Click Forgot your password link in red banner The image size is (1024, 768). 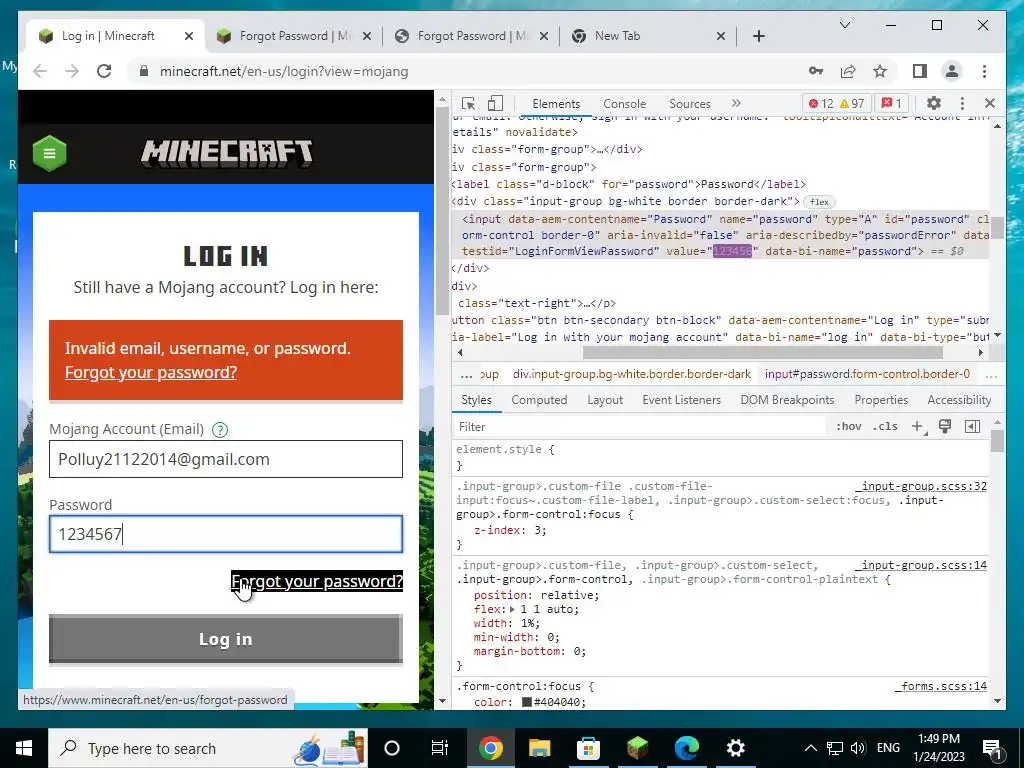coord(151,372)
